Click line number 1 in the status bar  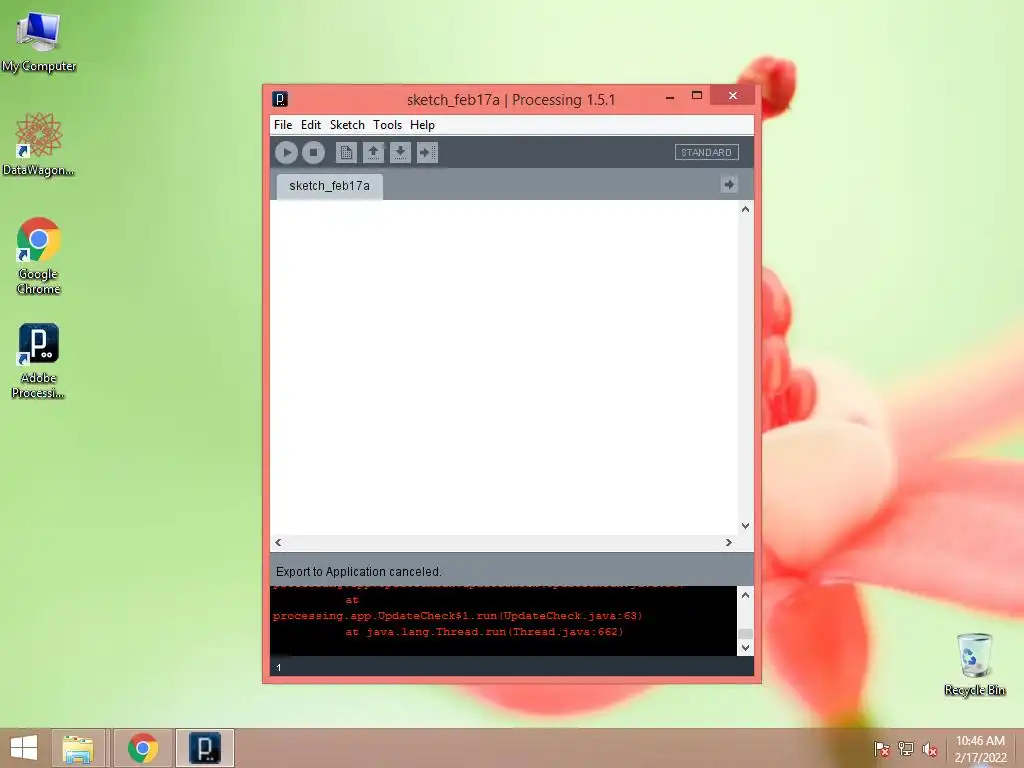279,667
